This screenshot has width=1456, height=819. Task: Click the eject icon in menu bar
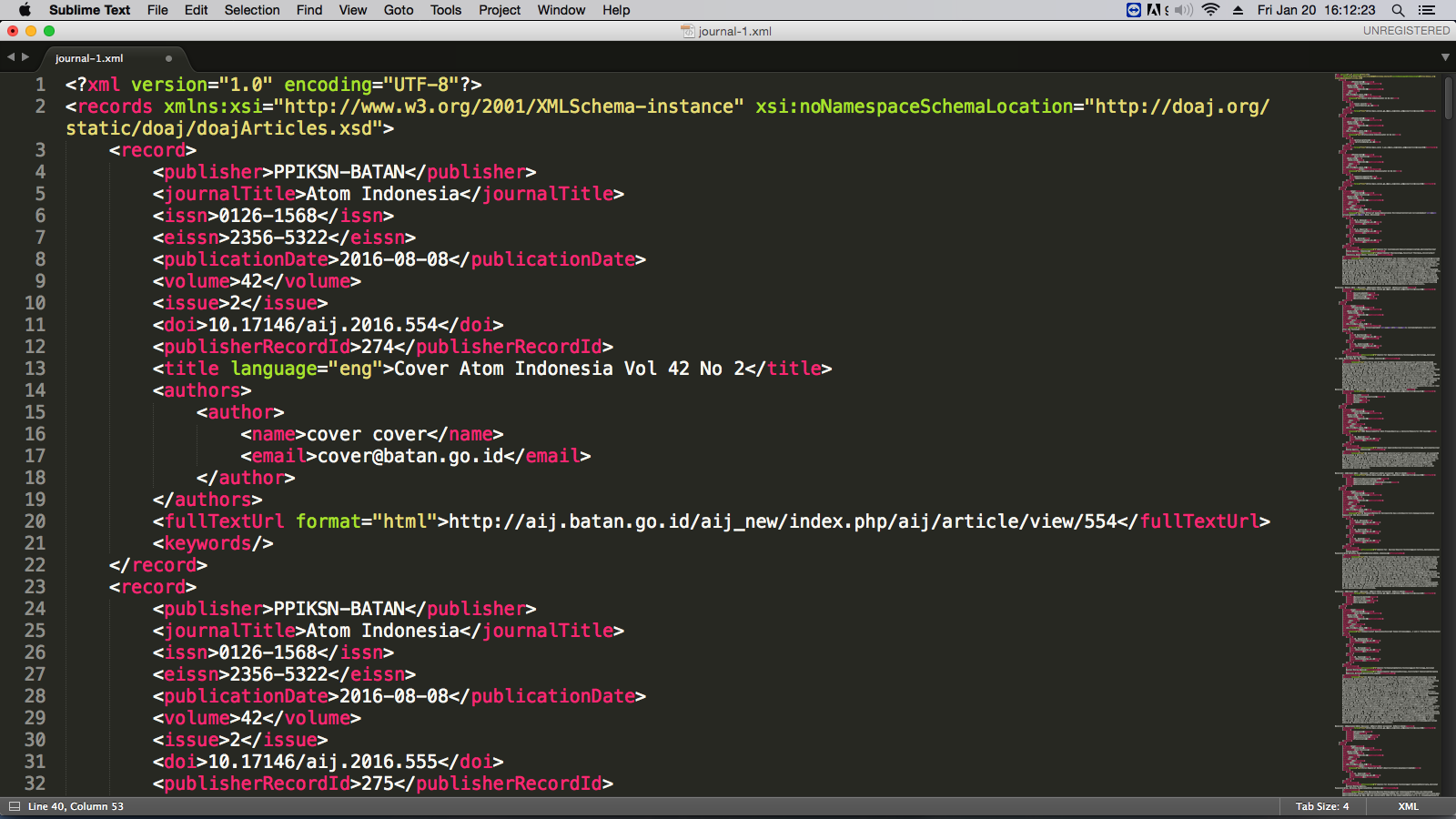[1238, 10]
